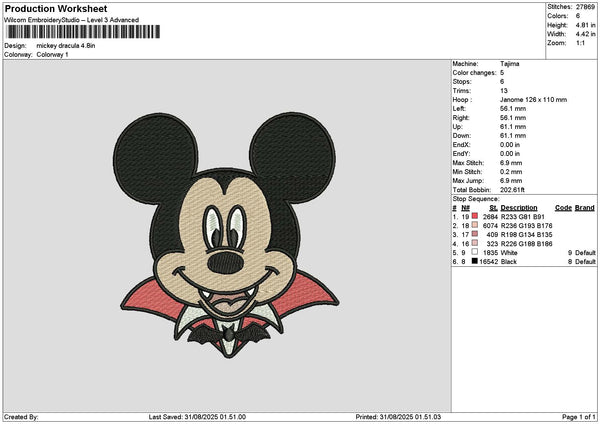Screen dimensions: 600x424
Task: Click "Default" brand in the White row
Action: pos(585,253)
